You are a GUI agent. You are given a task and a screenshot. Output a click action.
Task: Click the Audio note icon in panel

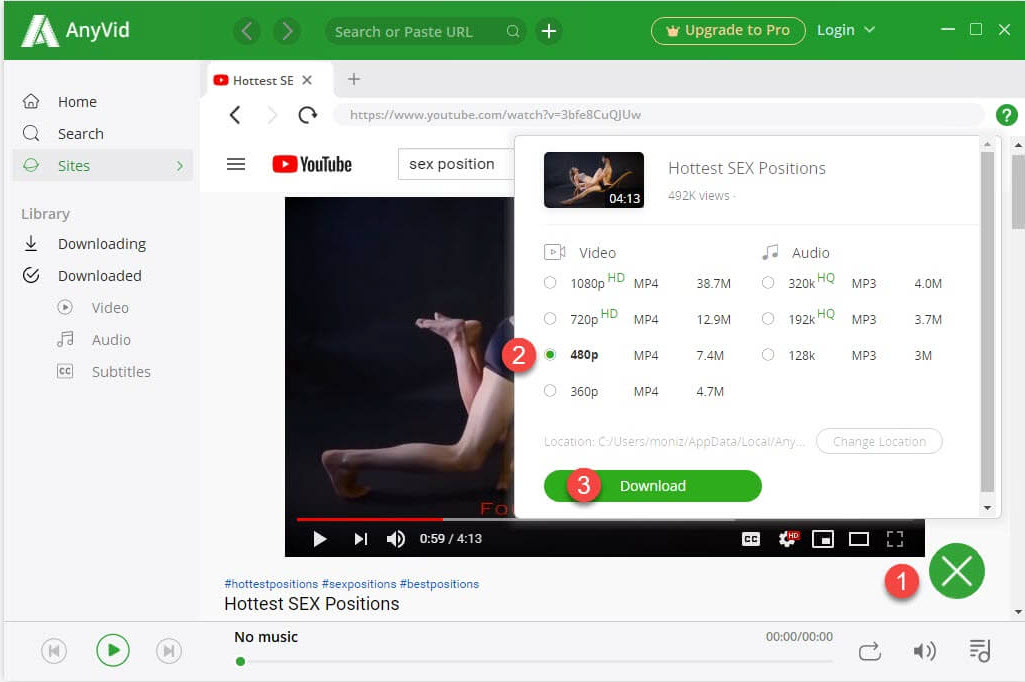point(771,252)
